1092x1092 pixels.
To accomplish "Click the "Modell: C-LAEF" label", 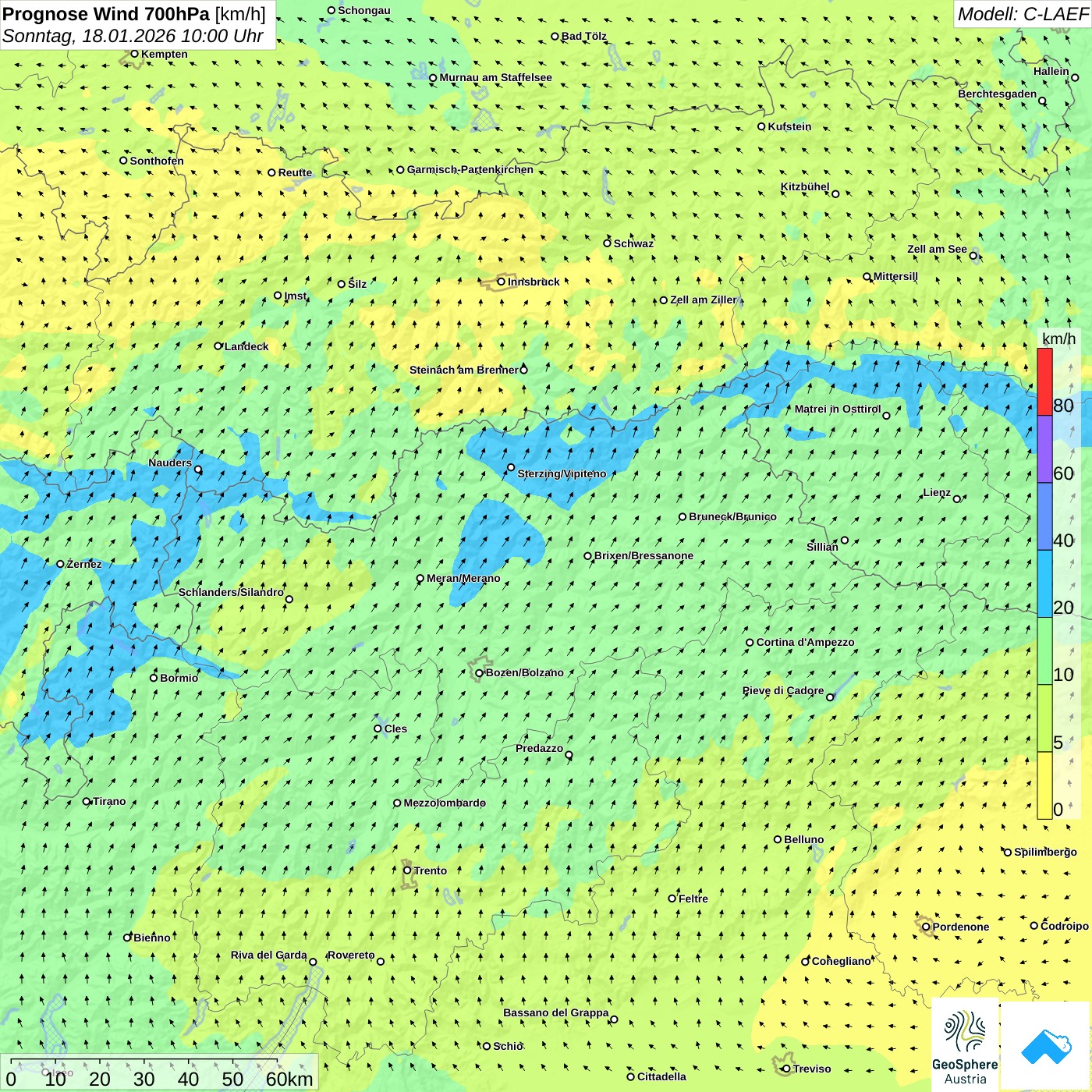I will tap(1022, 13).
